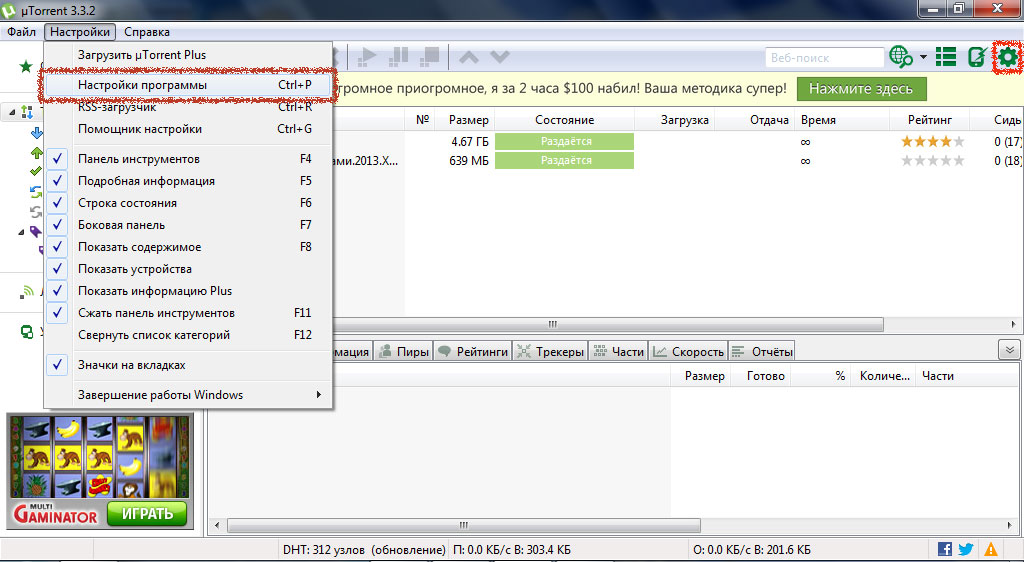The height and width of the screenshot is (562, 1024).
Task: Toggle Подробная информация menu option
Action: point(188,181)
